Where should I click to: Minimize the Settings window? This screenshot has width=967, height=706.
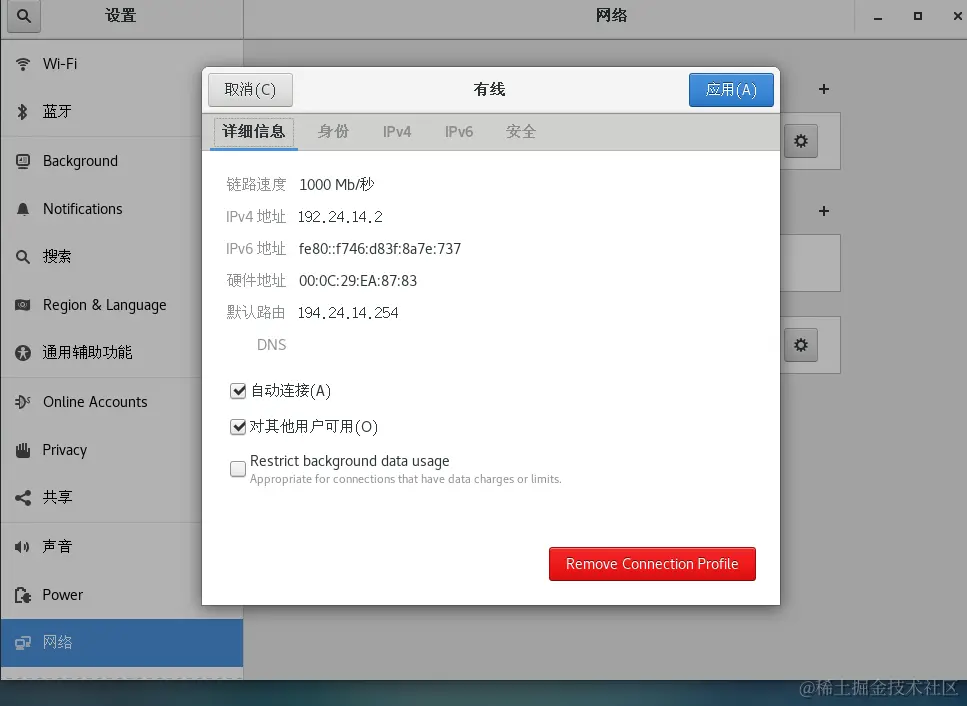pos(878,17)
